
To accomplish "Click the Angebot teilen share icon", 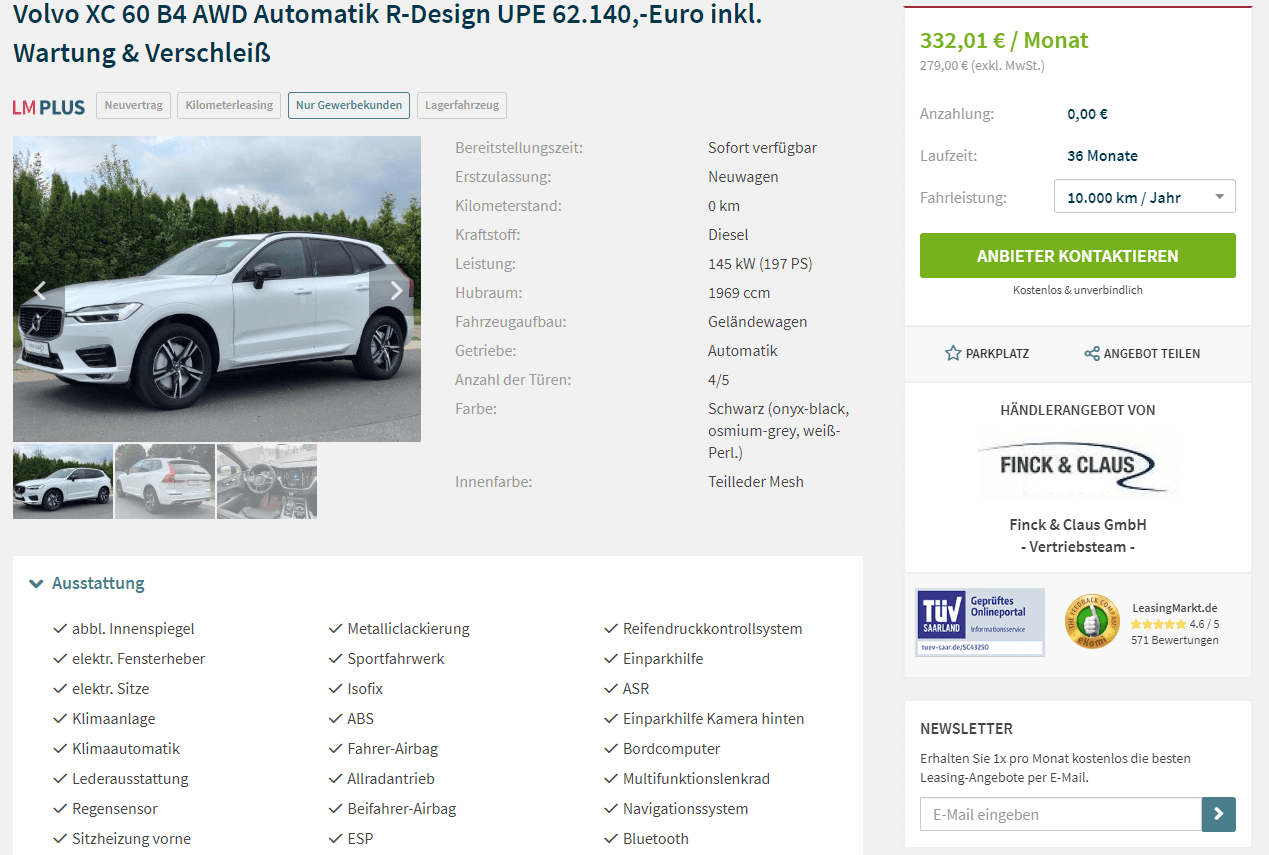I will coord(1092,353).
